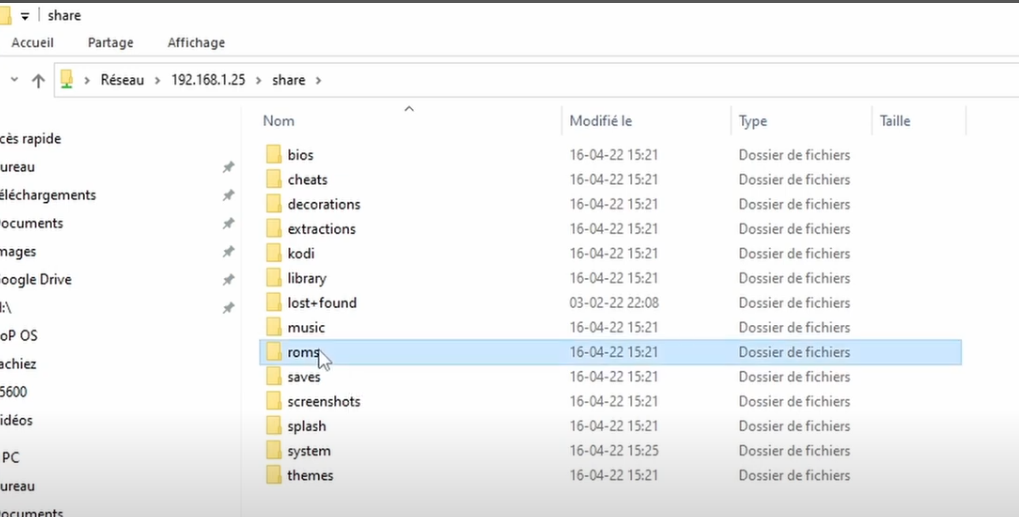This screenshot has height=517, width=1019.
Task: Open the Partage ribbon tab
Action: click(x=110, y=43)
